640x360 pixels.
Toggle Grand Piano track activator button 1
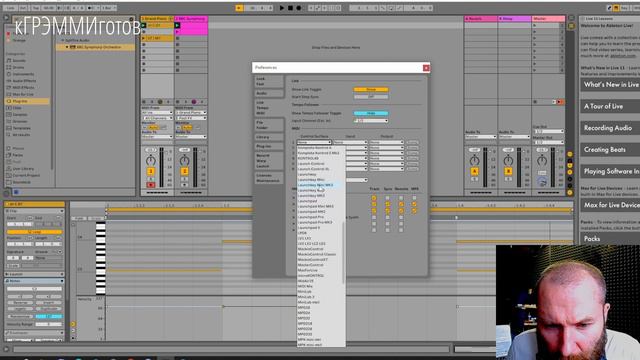pos(151,171)
